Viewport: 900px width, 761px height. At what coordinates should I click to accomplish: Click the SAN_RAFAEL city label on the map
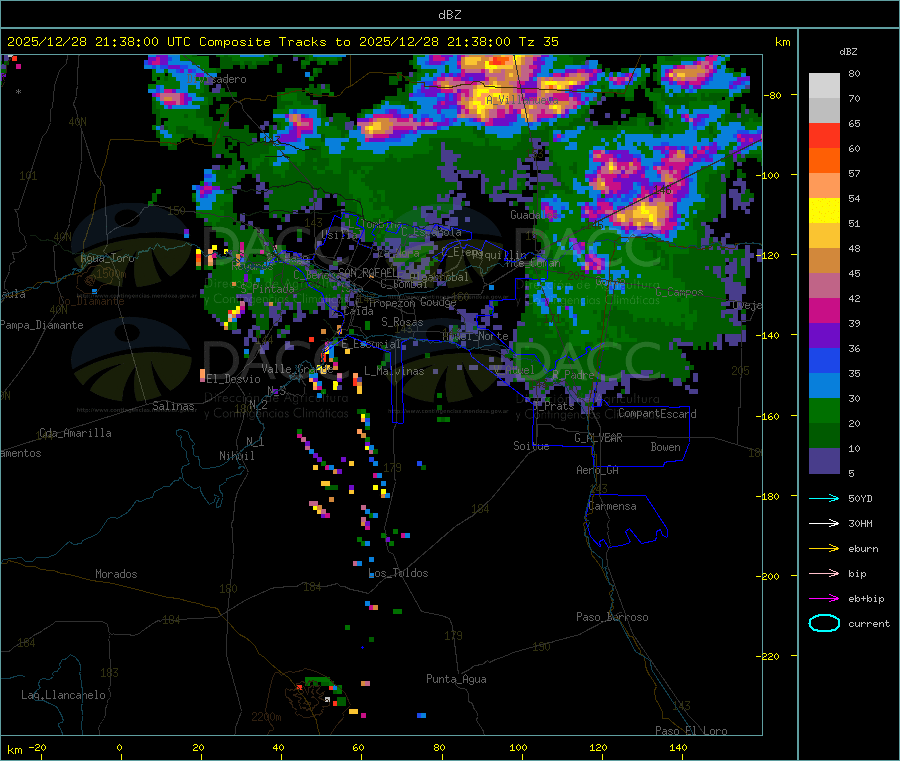[x=368, y=273]
